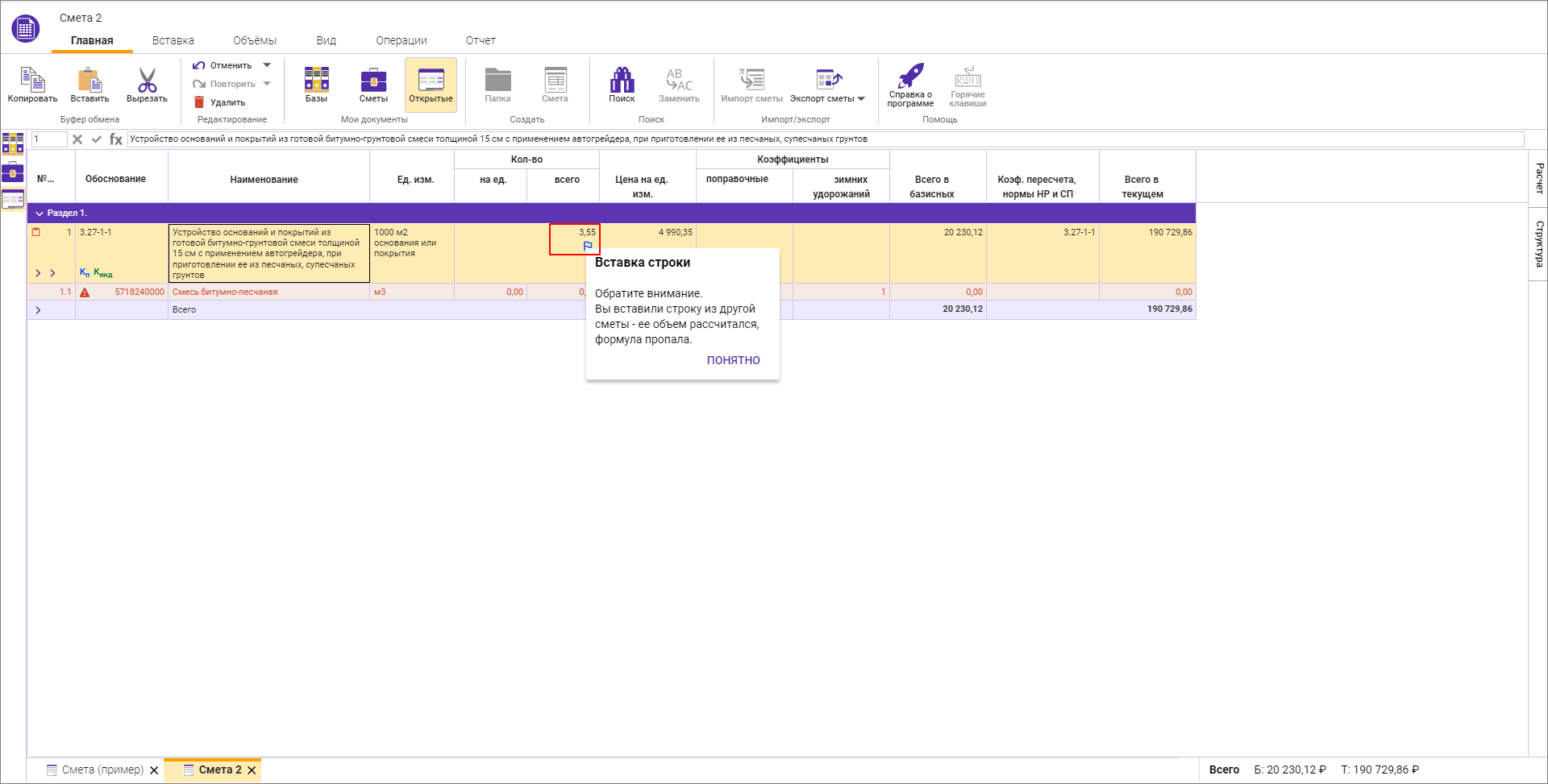The image size is (1548, 784).
Task: Click the Вставить clipboard icon
Action: (89, 80)
